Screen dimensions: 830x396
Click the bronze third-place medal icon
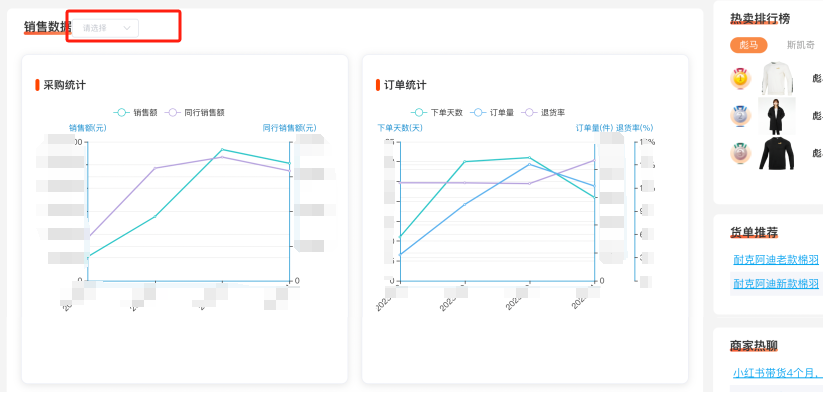[741, 153]
